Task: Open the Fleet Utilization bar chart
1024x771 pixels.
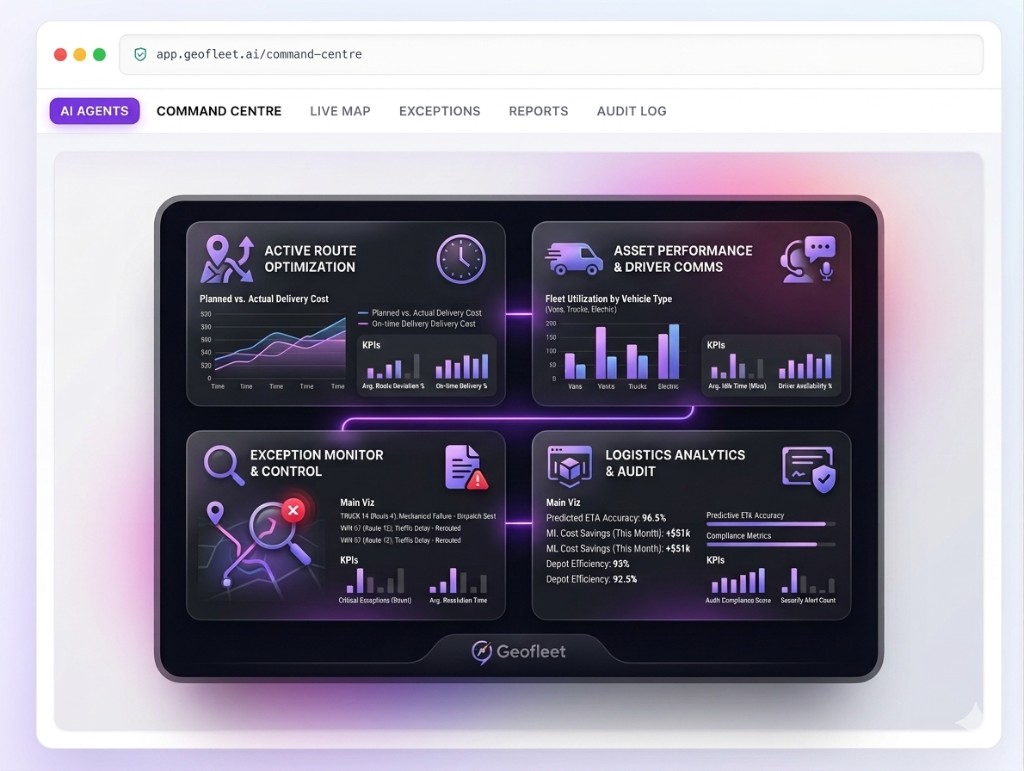Action: (616, 353)
